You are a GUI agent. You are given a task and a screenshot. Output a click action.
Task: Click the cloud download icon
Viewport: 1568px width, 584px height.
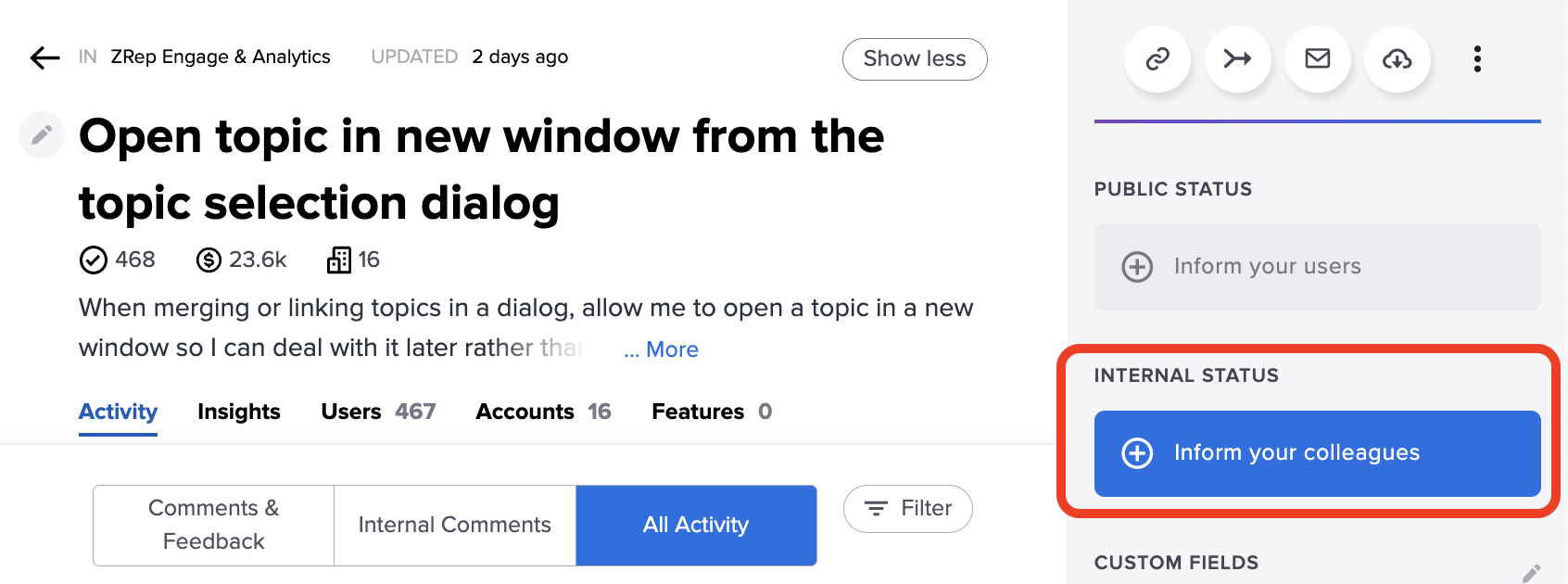(1397, 59)
